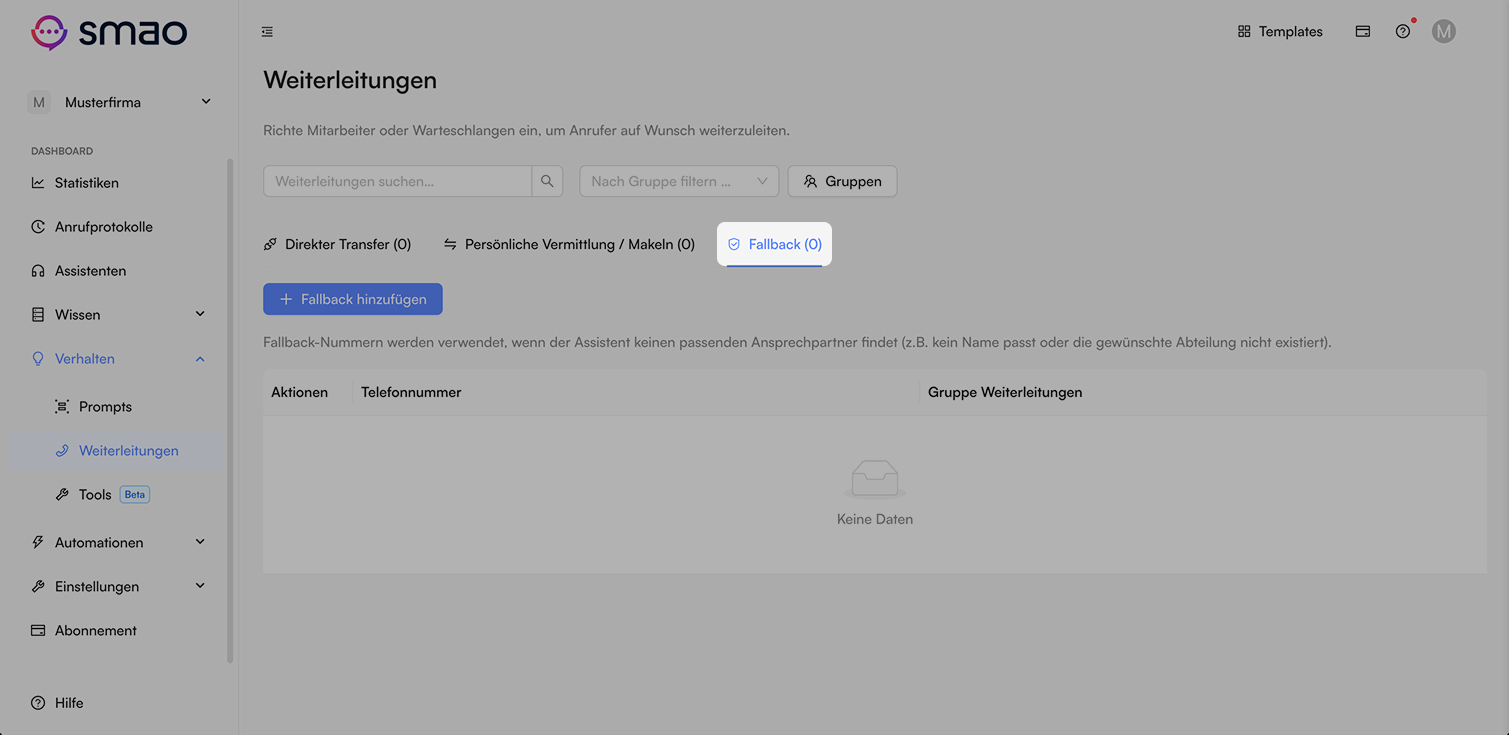Focus the Weiterleitungen suchen search field
1509x735 pixels.
point(397,181)
